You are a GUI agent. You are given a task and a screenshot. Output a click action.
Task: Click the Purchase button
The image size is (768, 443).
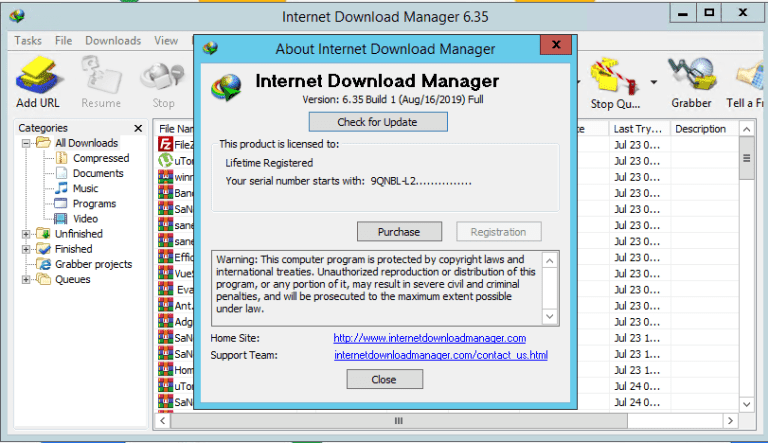[x=399, y=232]
